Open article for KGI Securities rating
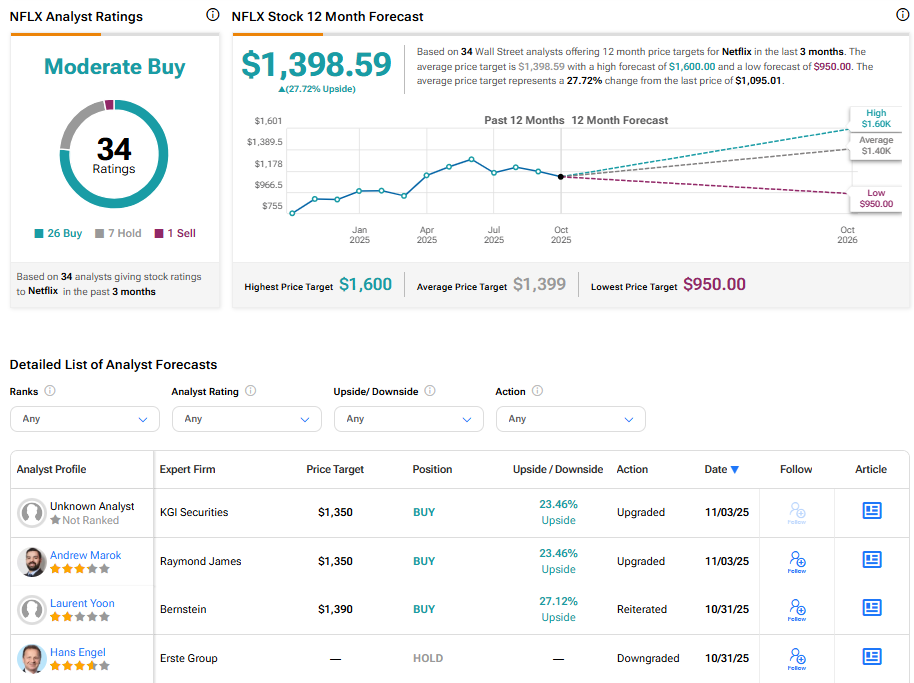The height and width of the screenshot is (683, 914). coord(871,511)
